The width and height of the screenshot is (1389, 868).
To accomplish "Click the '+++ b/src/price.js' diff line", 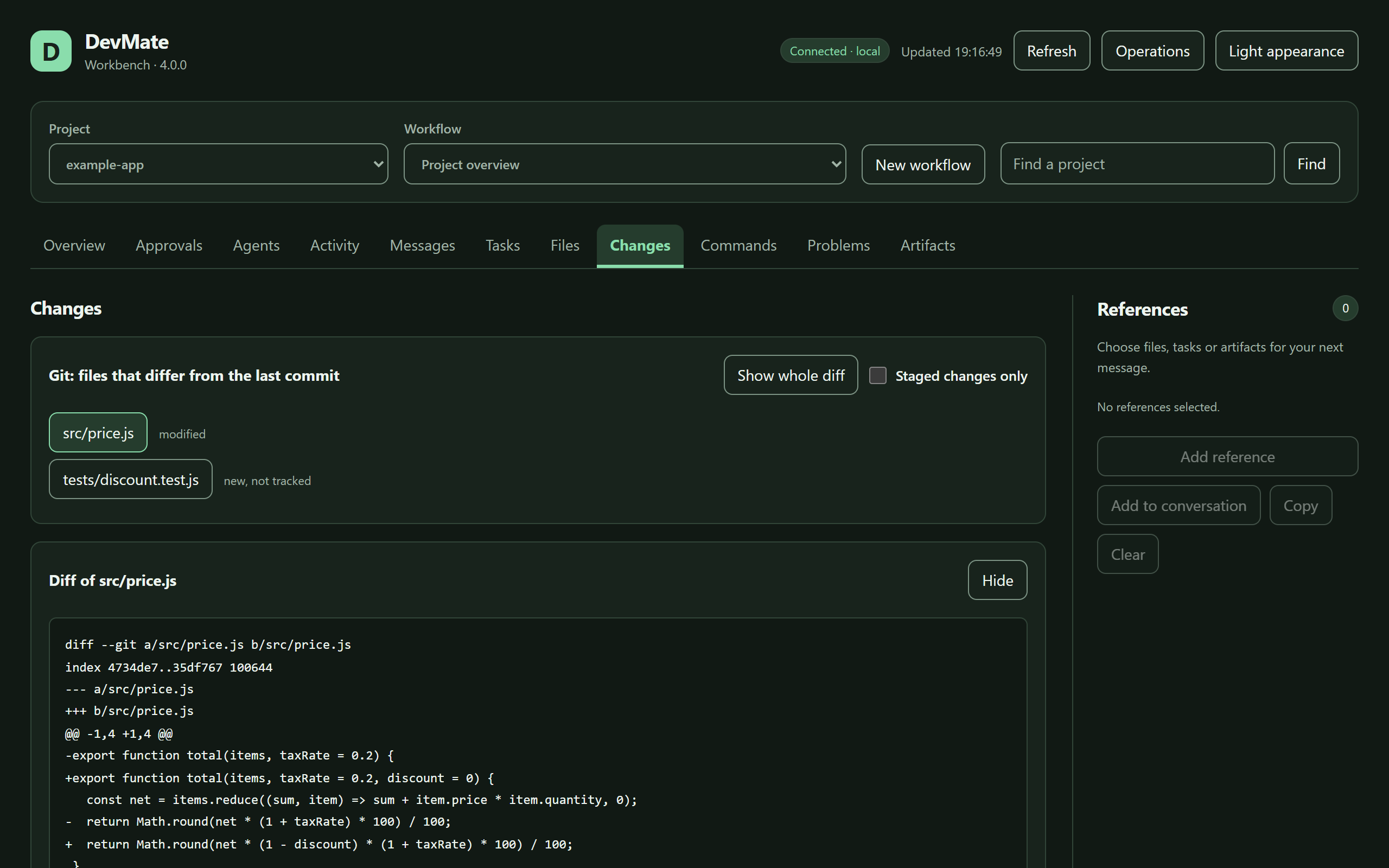I will 129,711.
